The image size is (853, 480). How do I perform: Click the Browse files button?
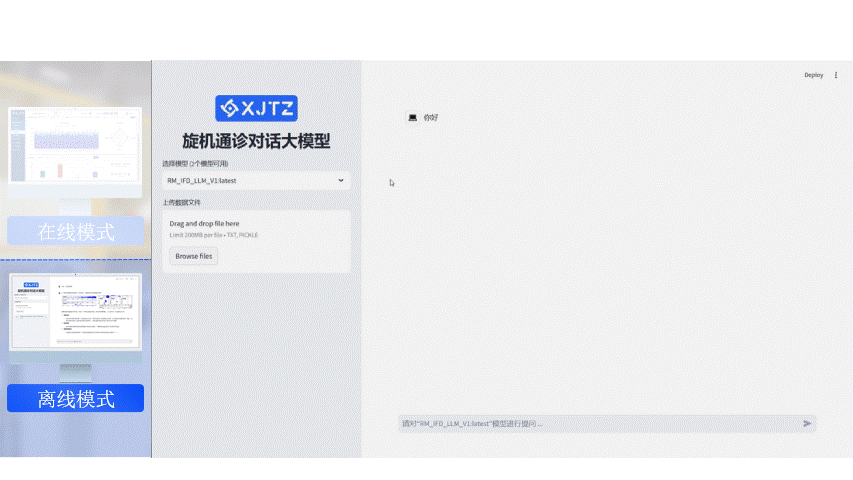(x=194, y=256)
